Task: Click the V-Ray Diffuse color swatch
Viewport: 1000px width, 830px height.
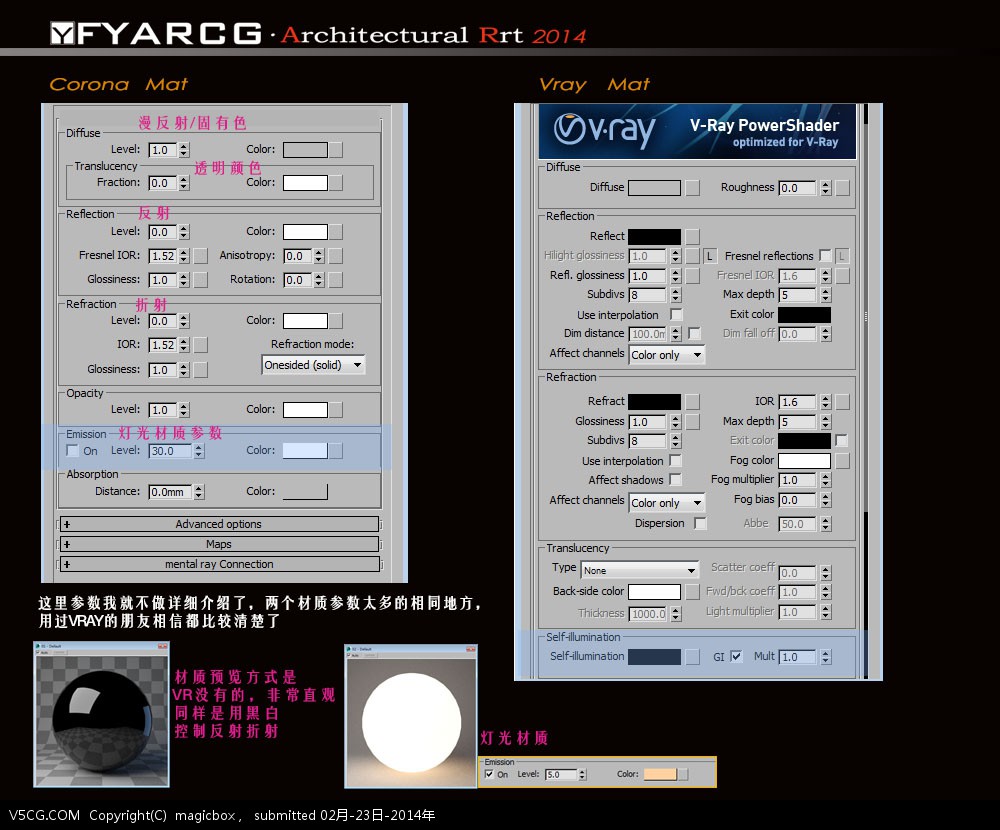Action: (654, 188)
